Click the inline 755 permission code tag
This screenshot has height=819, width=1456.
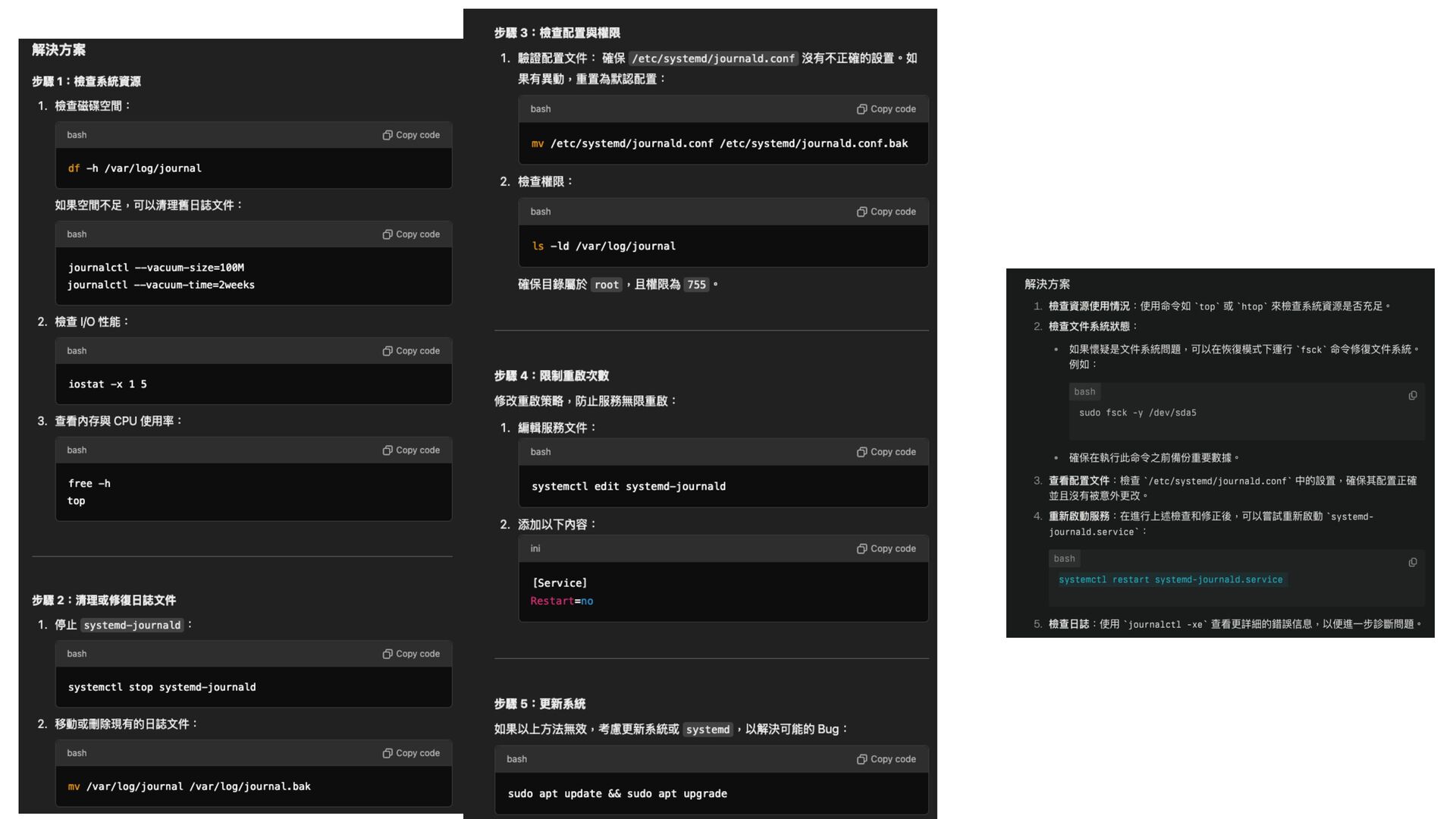tap(696, 285)
